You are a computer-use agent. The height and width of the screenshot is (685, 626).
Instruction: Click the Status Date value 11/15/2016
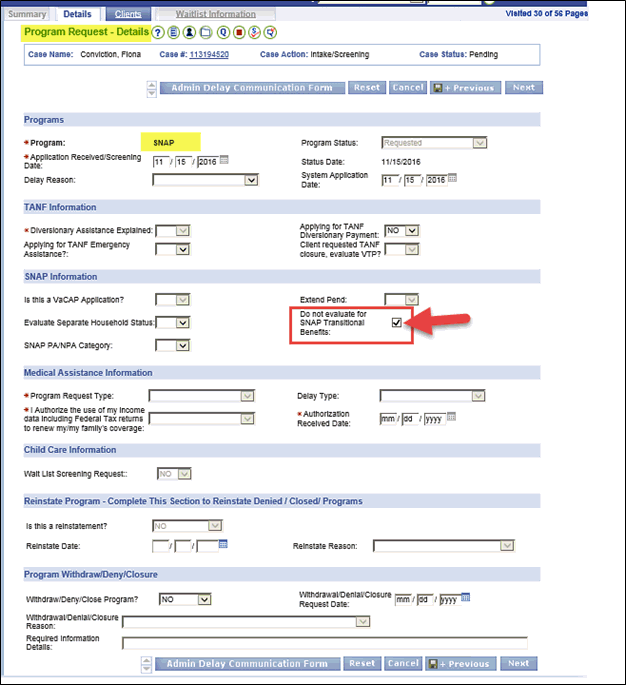tap(401, 162)
